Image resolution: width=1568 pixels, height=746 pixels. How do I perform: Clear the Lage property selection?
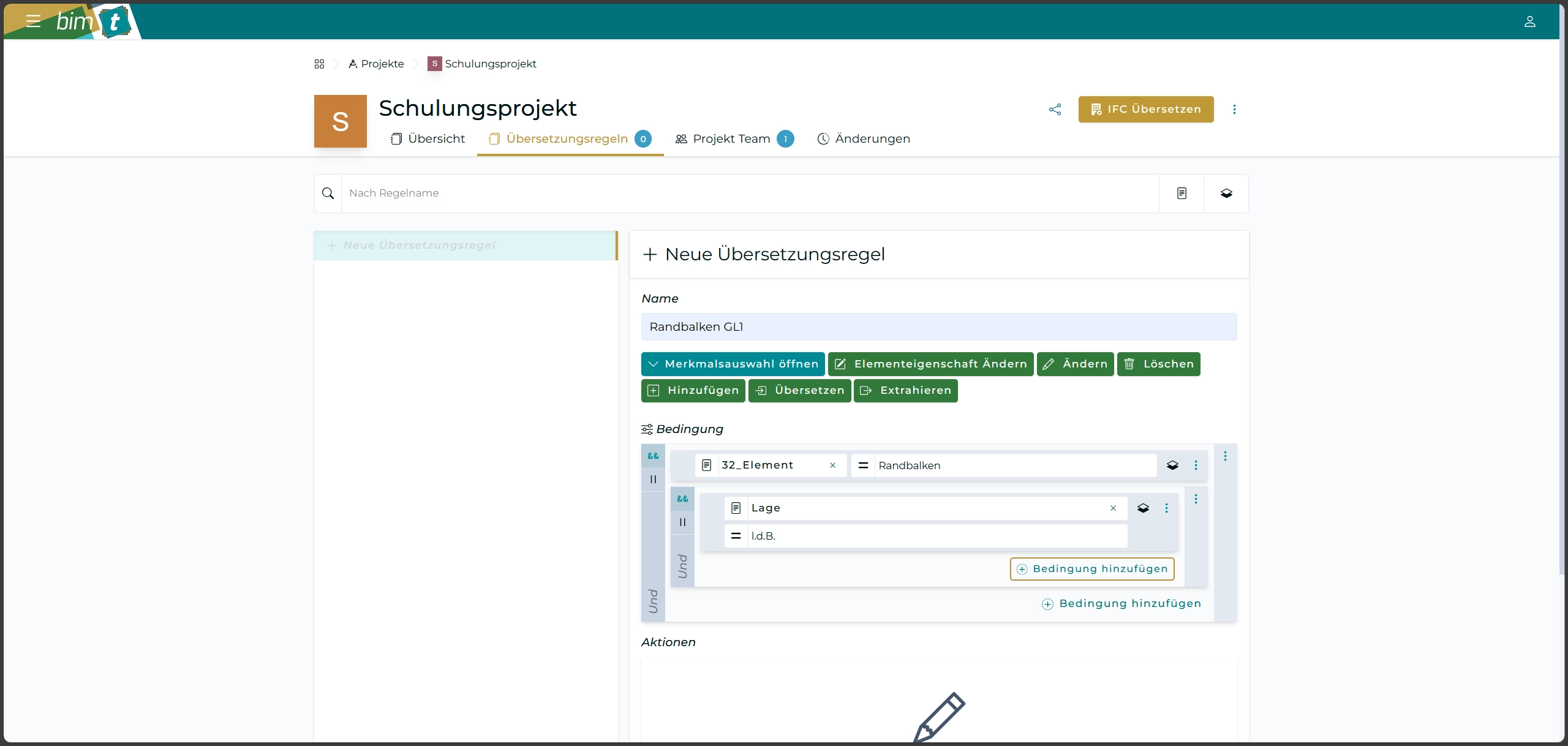(1113, 508)
